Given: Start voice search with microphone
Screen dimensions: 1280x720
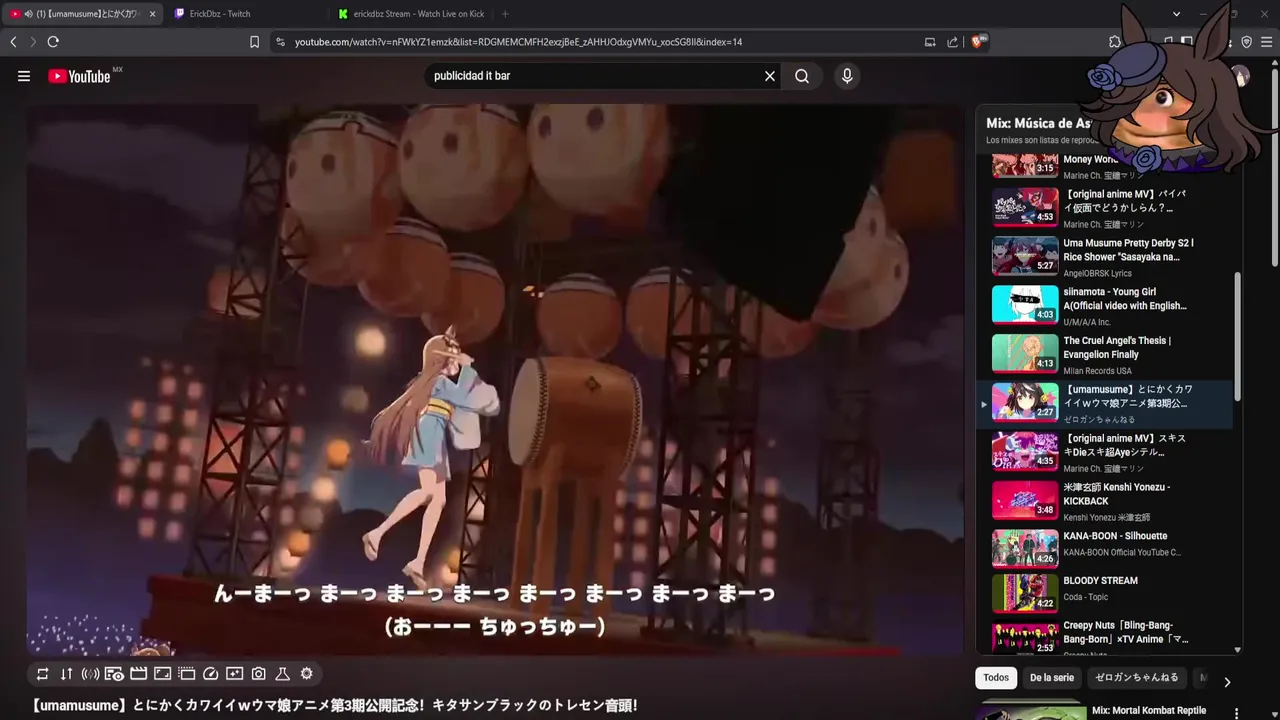Looking at the screenshot, I should tap(847, 76).
